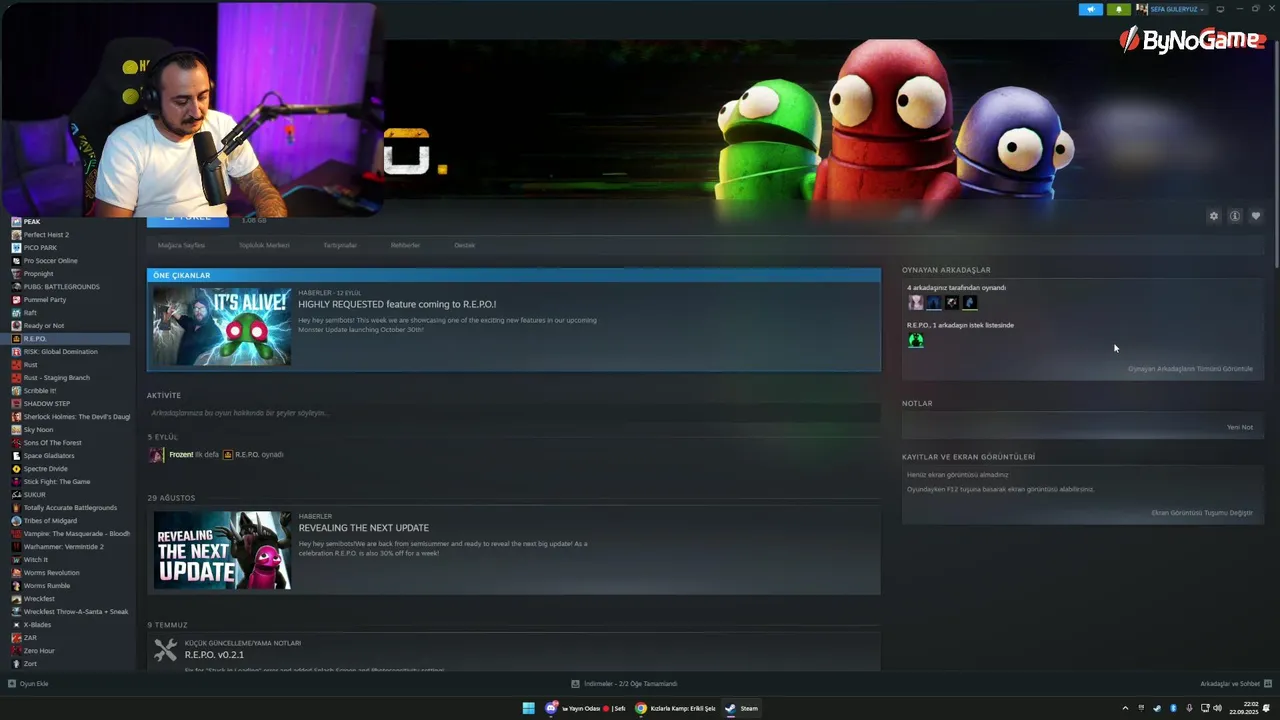Click the Sons Of The Forest icon
The width and height of the screenshot is (1280, 720).
[16, 443]
